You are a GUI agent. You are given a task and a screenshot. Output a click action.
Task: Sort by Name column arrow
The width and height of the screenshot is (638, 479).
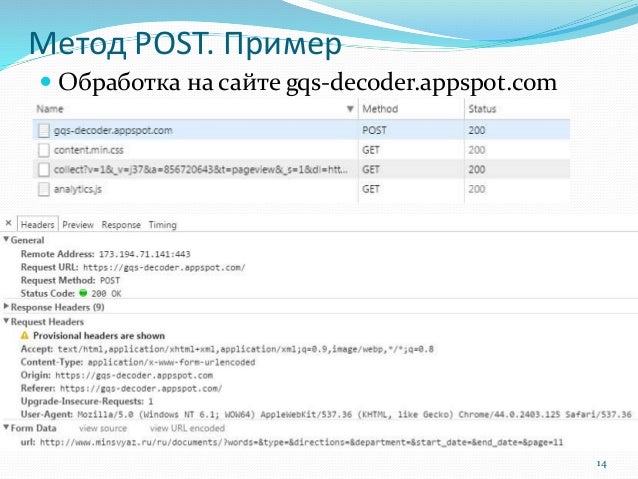tap(350, 109)
